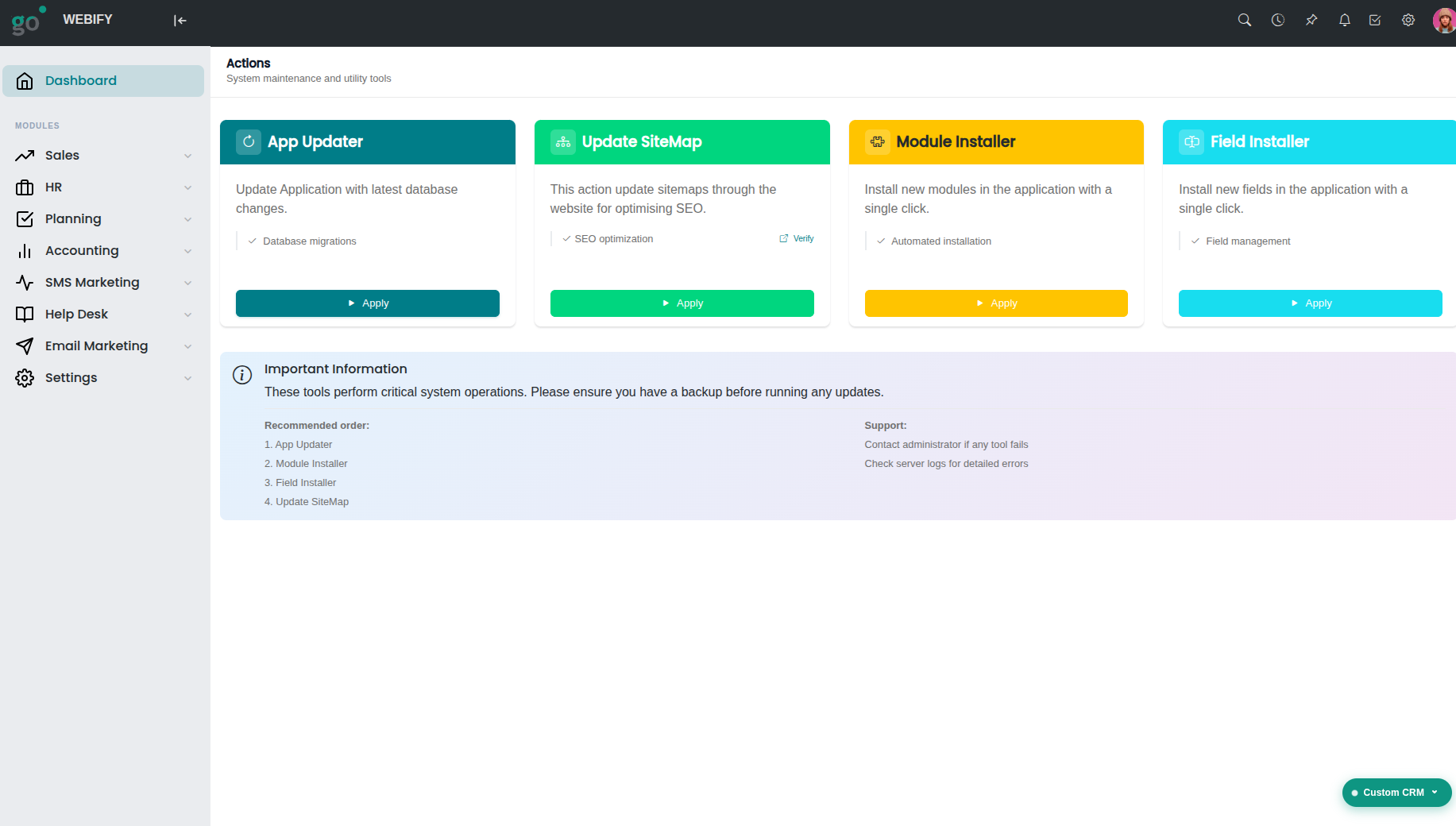Expand the Planning module chevron
Image resolution: width=1456 pixels, height=826 pixels.
click(188, 219)
